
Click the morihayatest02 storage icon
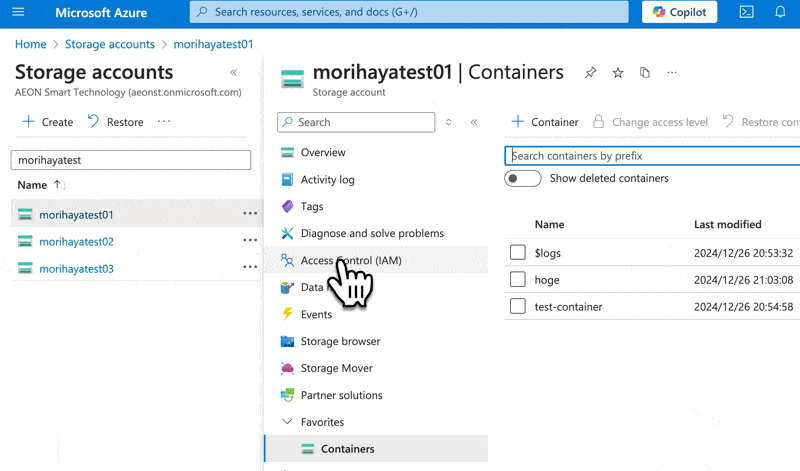25,241
